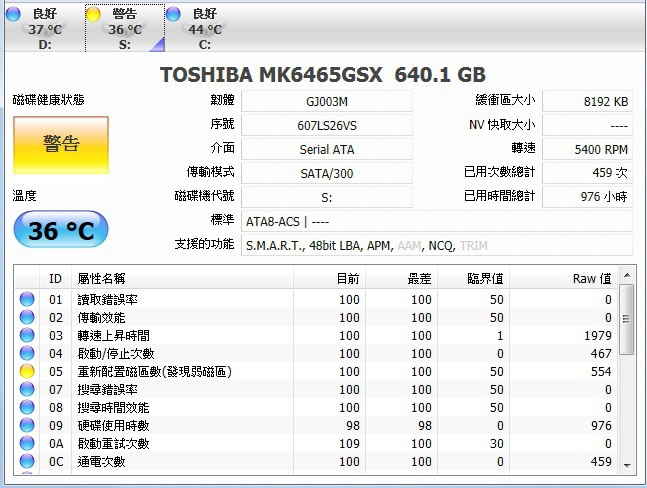Click the interface field Serial ATA
The width and height of the screenshot is (647, 488).
point(327,149)
